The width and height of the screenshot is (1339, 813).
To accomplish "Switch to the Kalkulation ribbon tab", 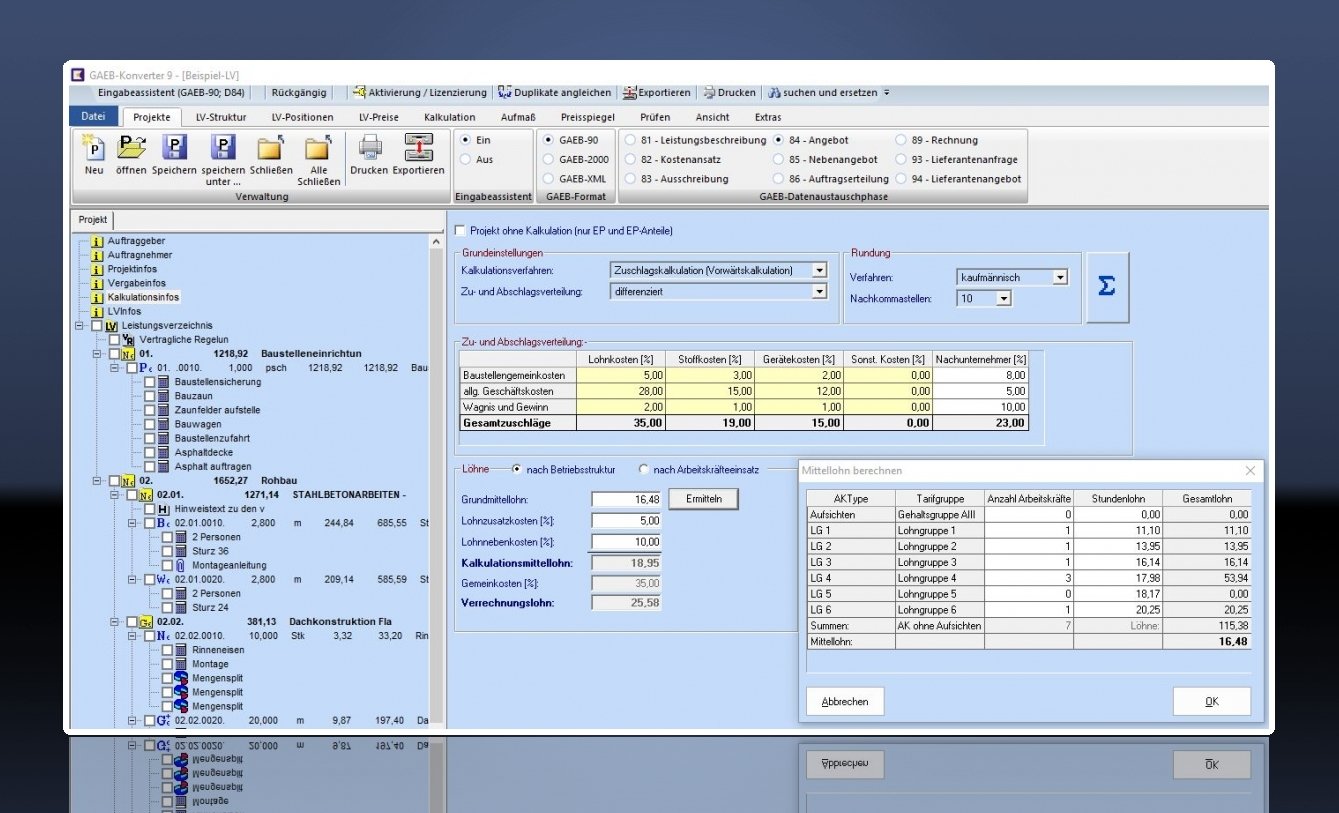I will 449,117.
